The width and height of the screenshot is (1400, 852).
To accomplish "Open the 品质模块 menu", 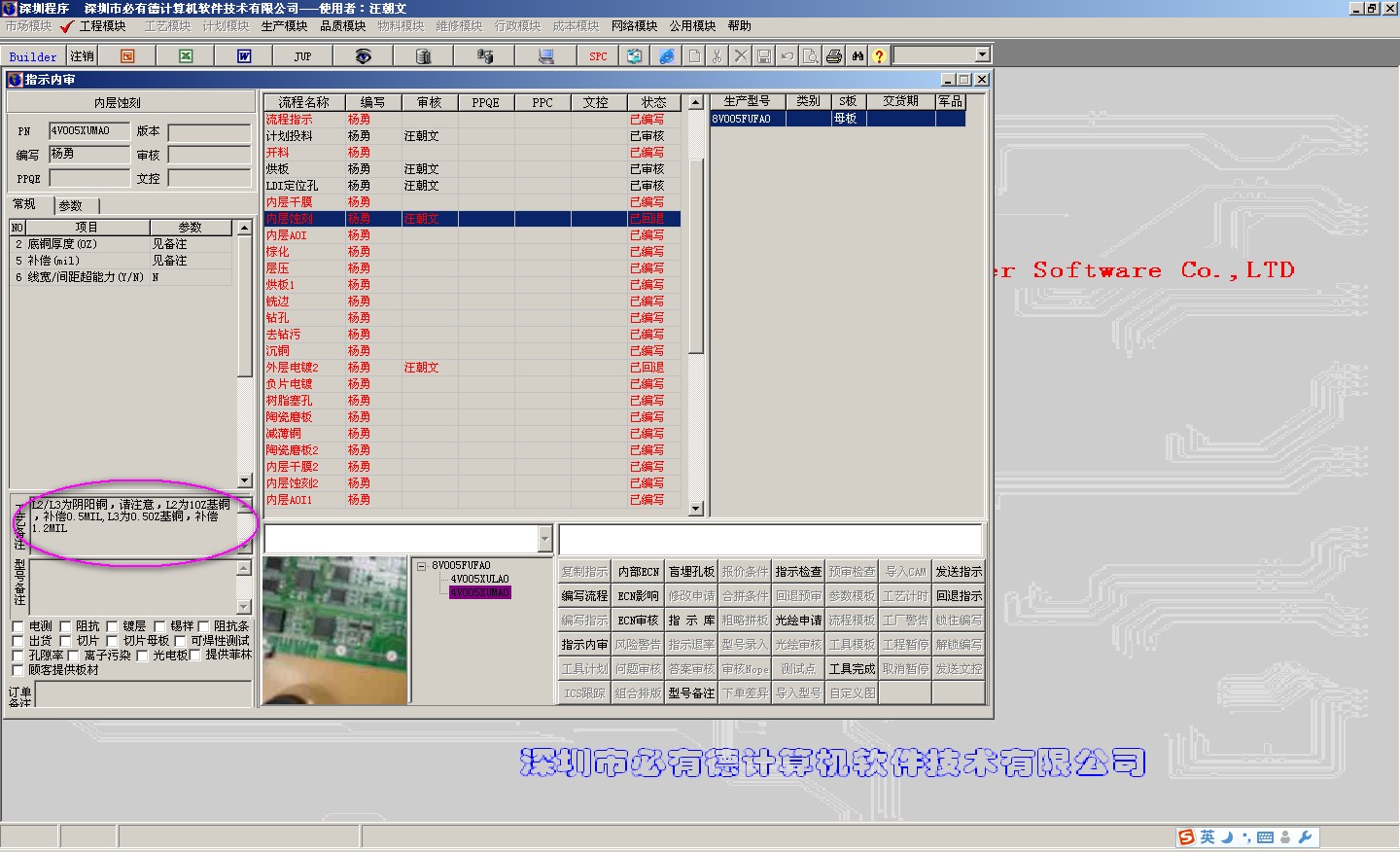I will click(x=342, y=26).
